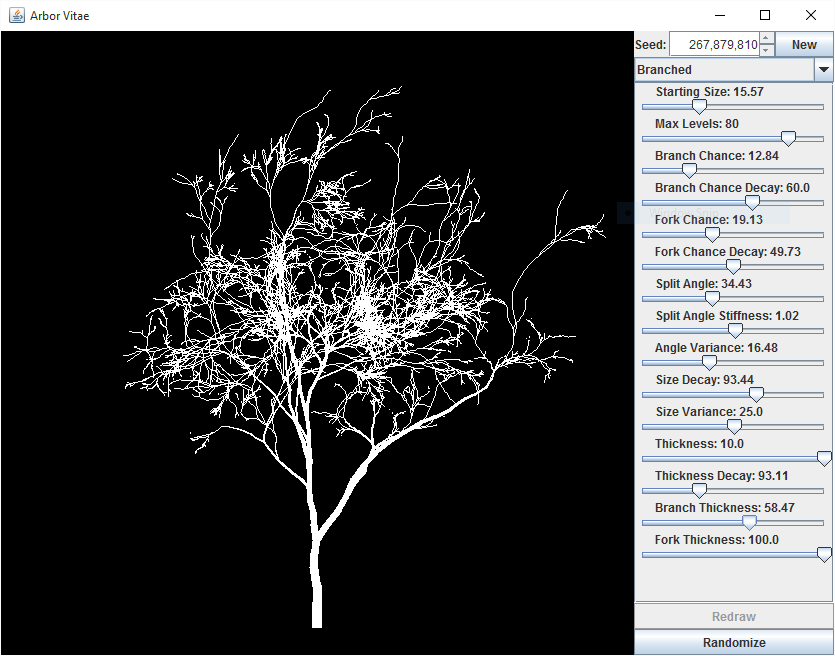Click the Max Levels slider thumb
The image size is (835, 656).
coord(788,138)
